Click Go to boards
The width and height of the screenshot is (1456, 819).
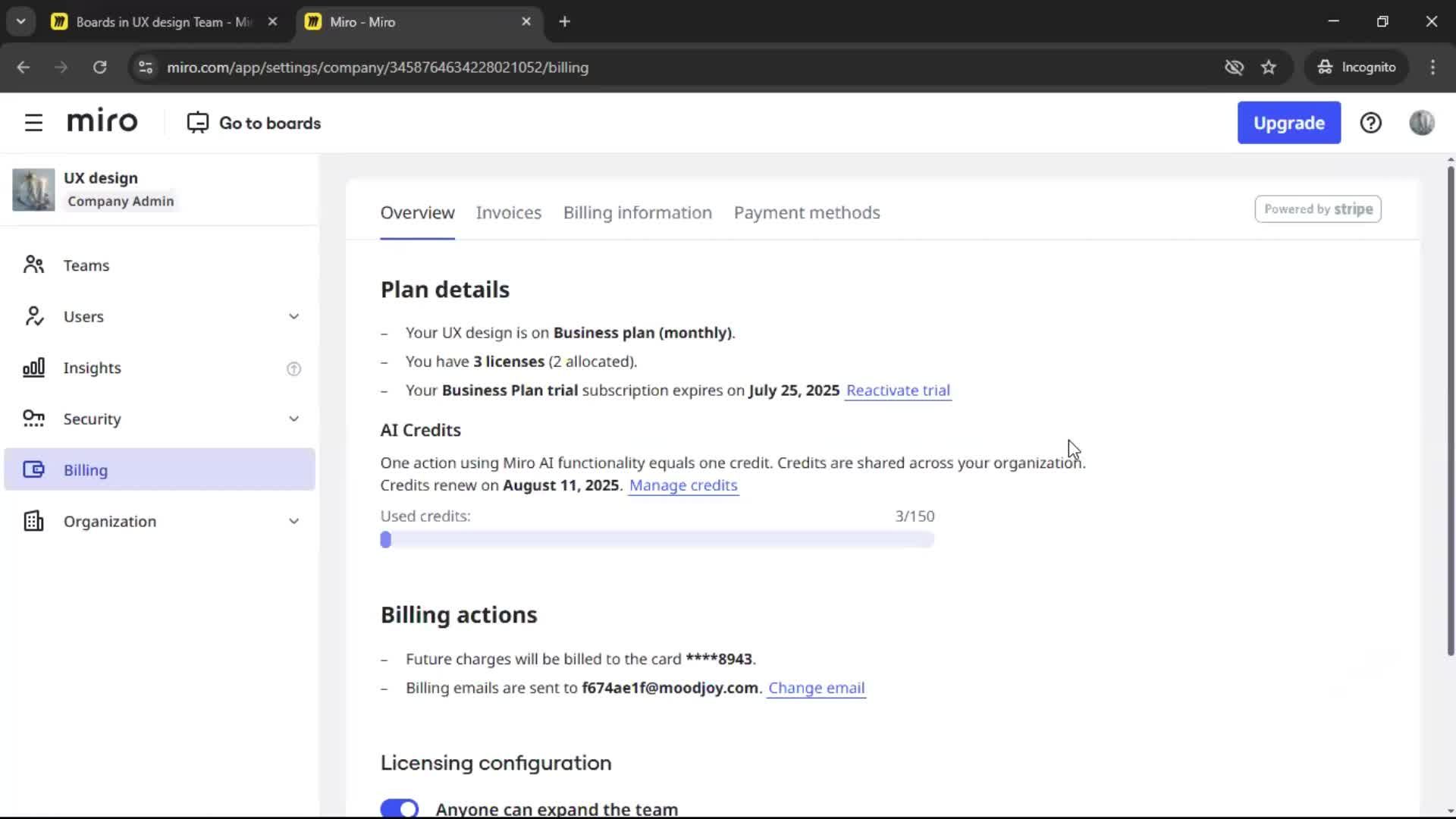click(x=254, y=123)
